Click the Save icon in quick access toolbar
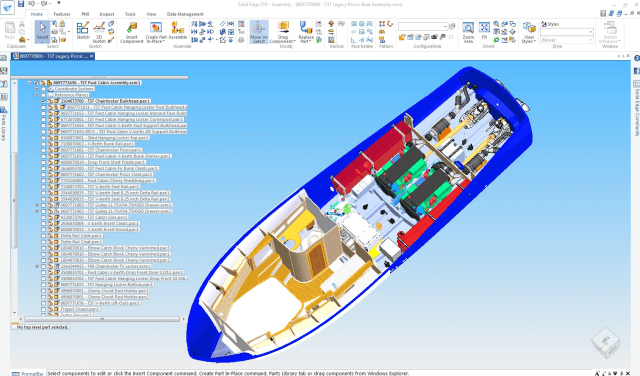 tap(21, 4)
